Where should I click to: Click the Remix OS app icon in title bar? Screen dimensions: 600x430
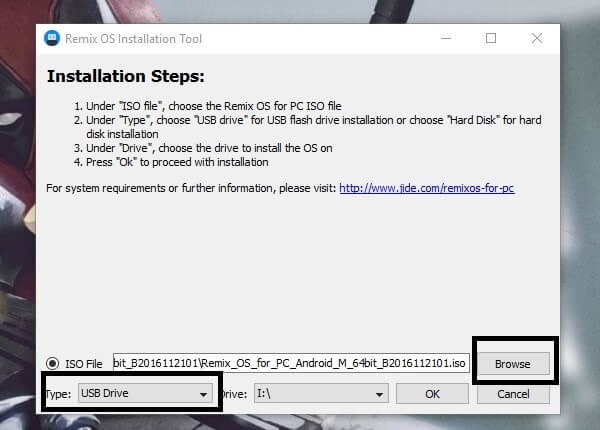click(52, 38)
